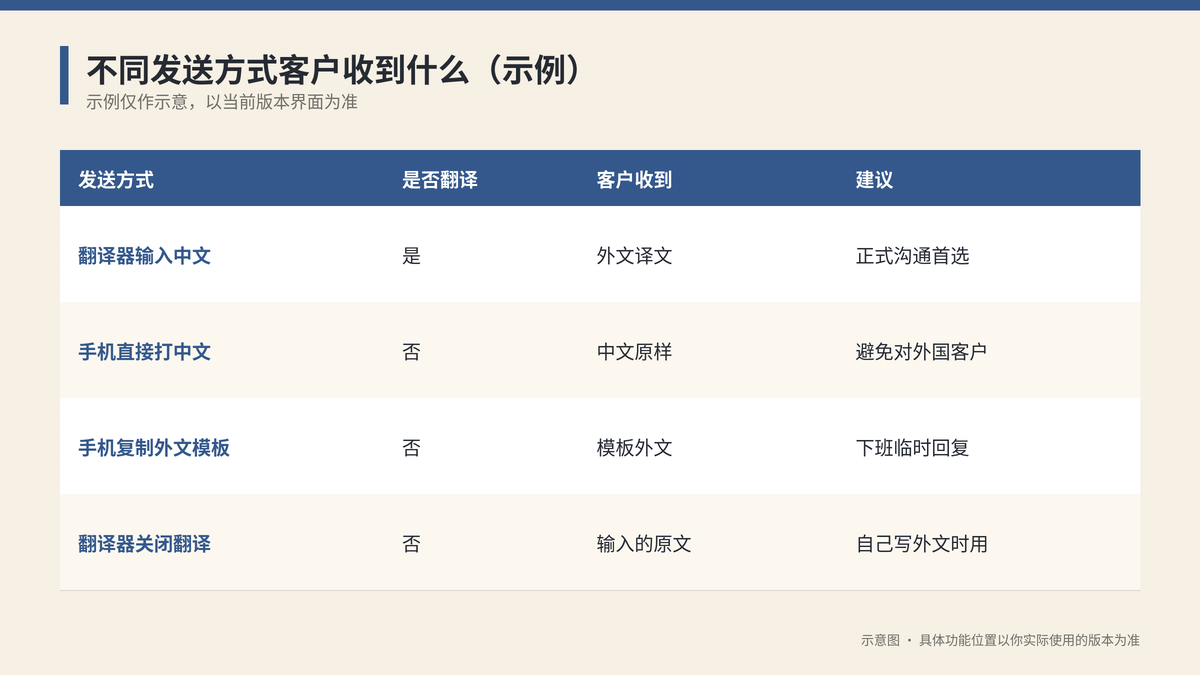The width and height of the screenshot is (1200, 675).
Task: Click the 是 cell in 翻译器输入中文 row
Action: click(x=411, y=256)
